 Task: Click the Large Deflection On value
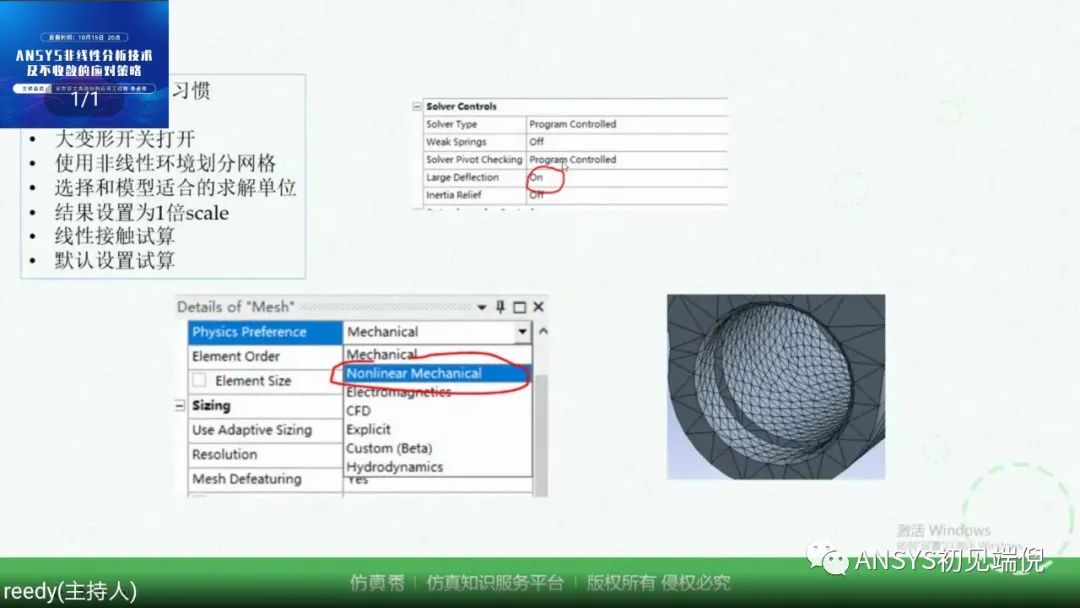[x=536, y=177]
